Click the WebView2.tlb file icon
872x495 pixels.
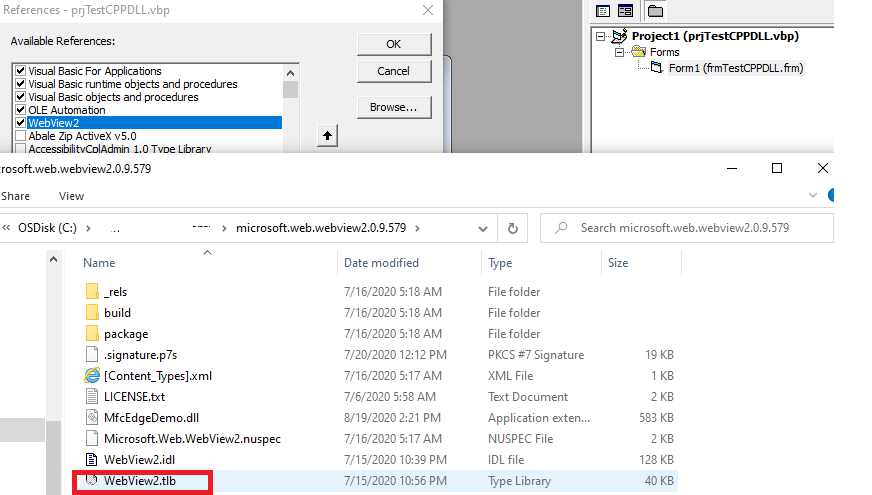[92, 480]
